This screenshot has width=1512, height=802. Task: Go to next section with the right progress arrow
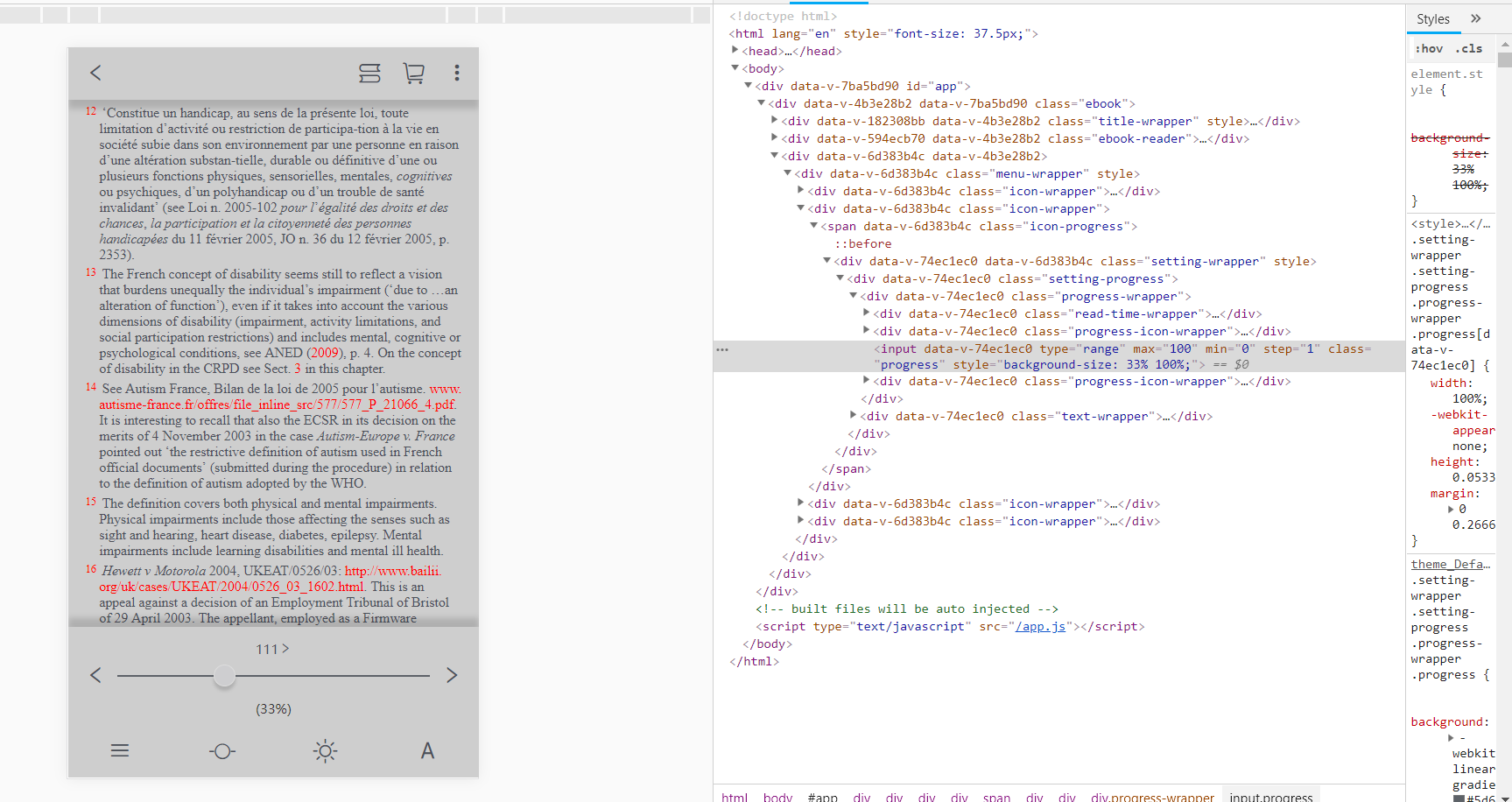(452, 675)
